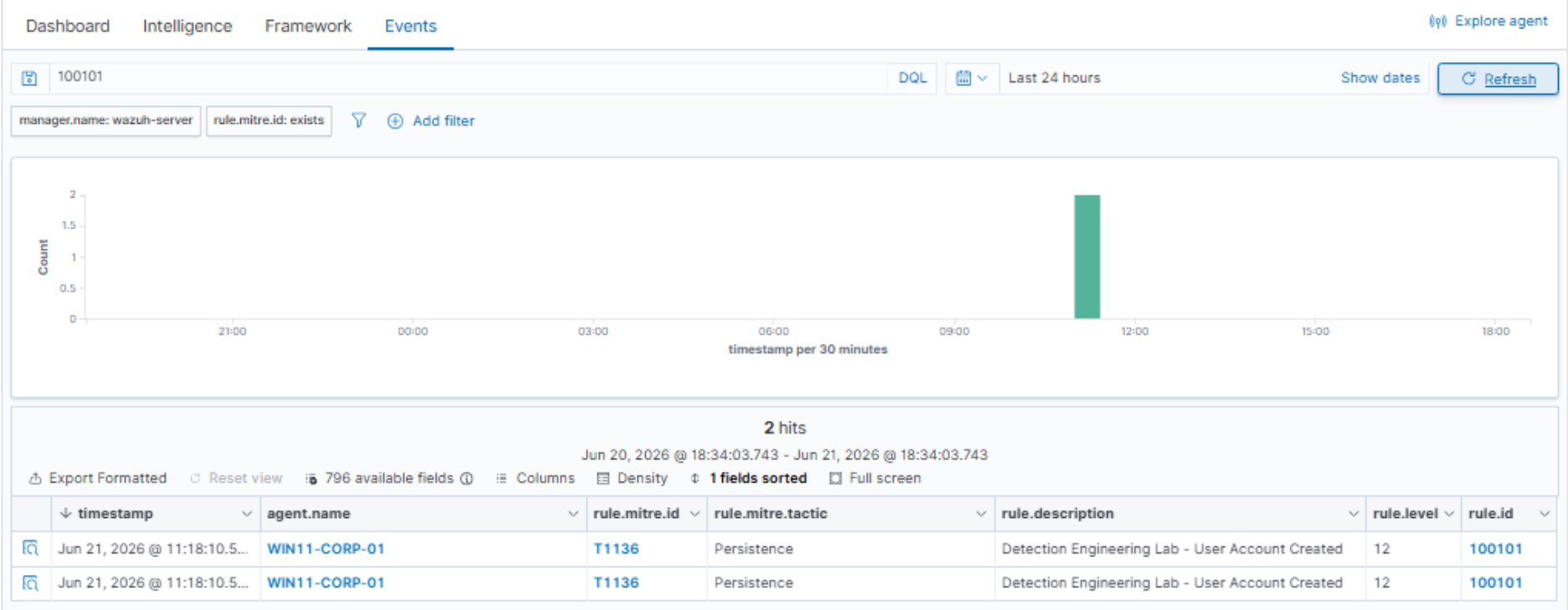The width and height of the screenshot is (1568, 610).
Task: Click Export Formatted
Action: [98, 478]
